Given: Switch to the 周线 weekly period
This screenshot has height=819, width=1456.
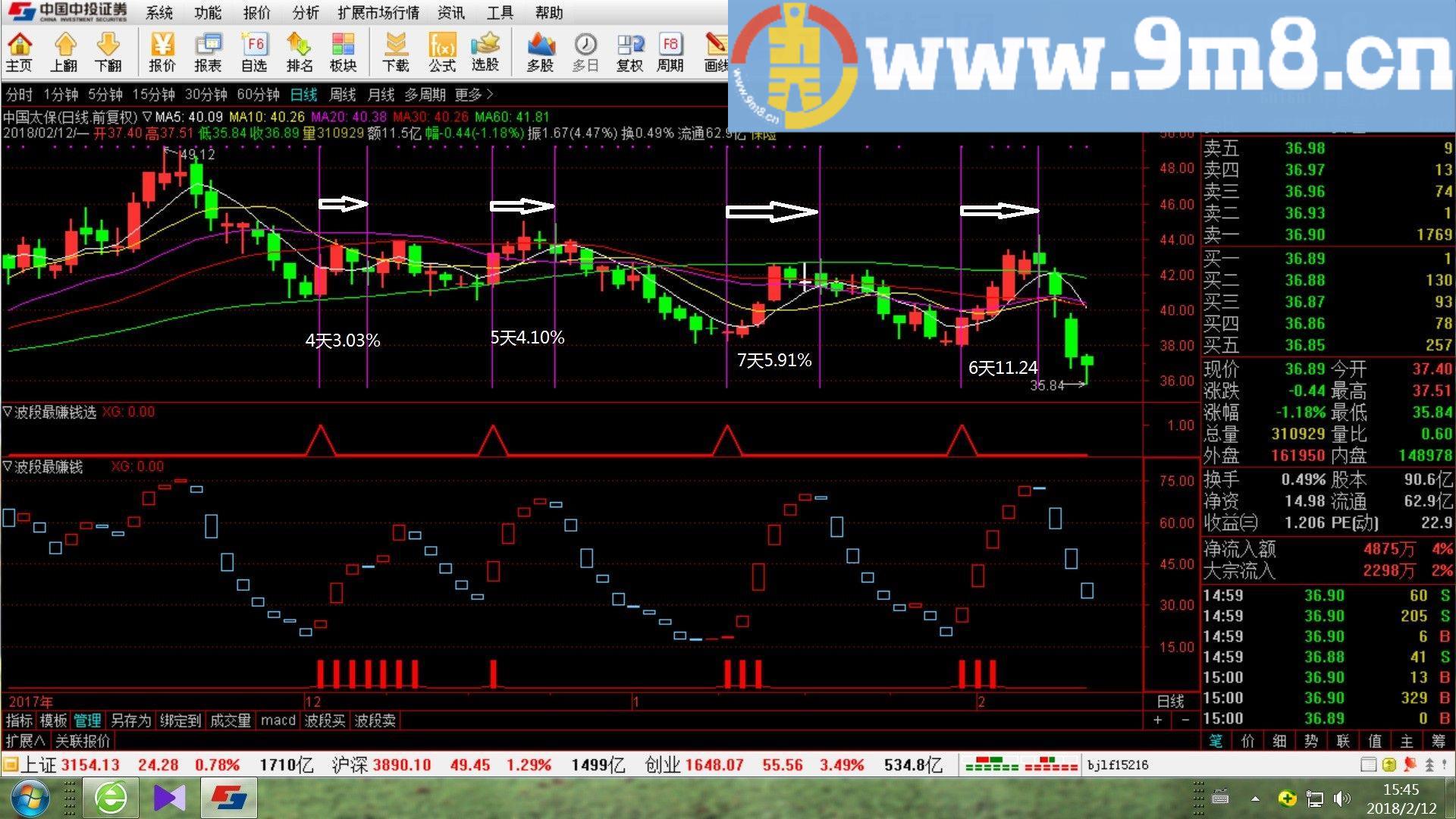Looking at the screenshot, I should pos(342,95).
